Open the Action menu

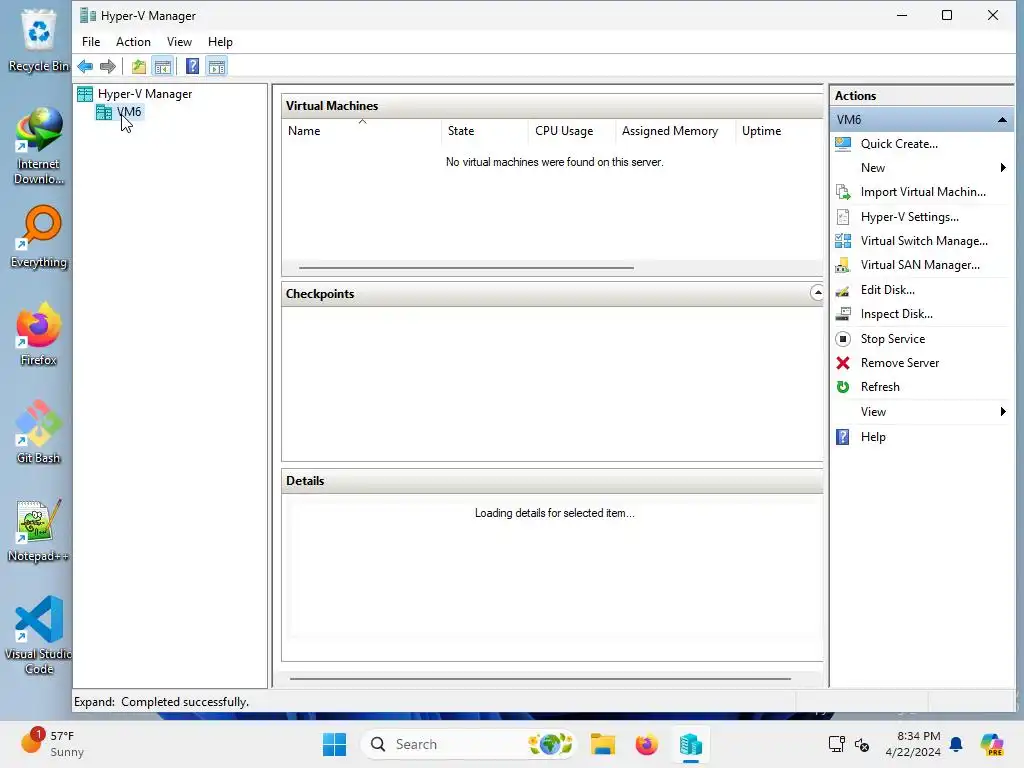click(133, 42)
